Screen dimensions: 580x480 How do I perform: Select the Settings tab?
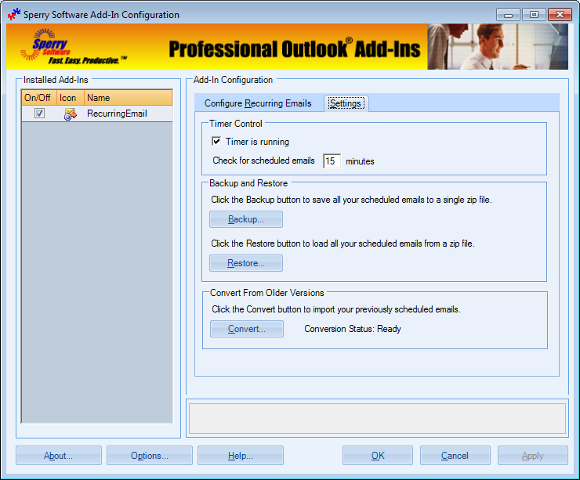click(345, 103)
